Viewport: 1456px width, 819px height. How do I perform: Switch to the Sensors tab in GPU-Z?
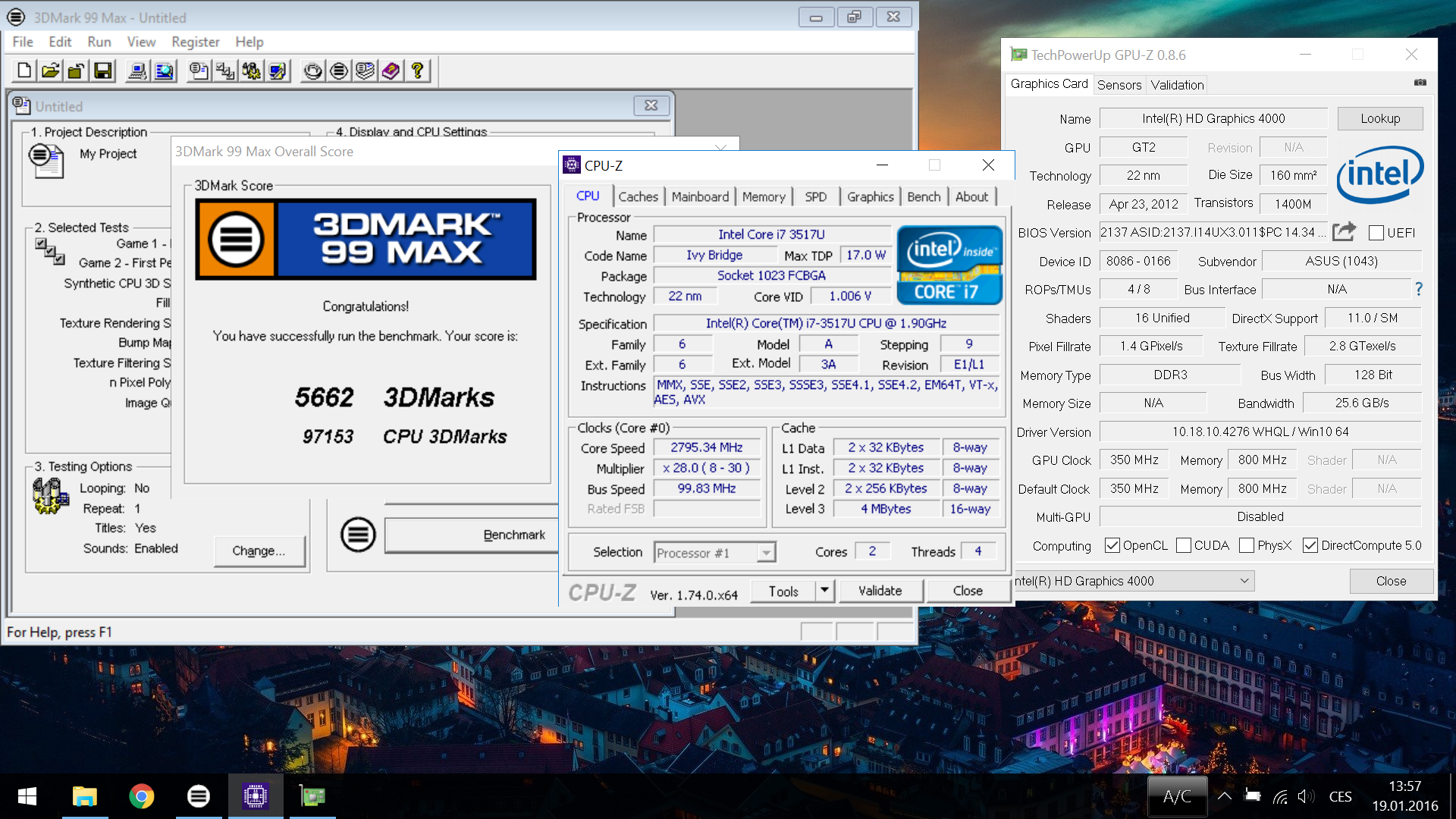1119,85
